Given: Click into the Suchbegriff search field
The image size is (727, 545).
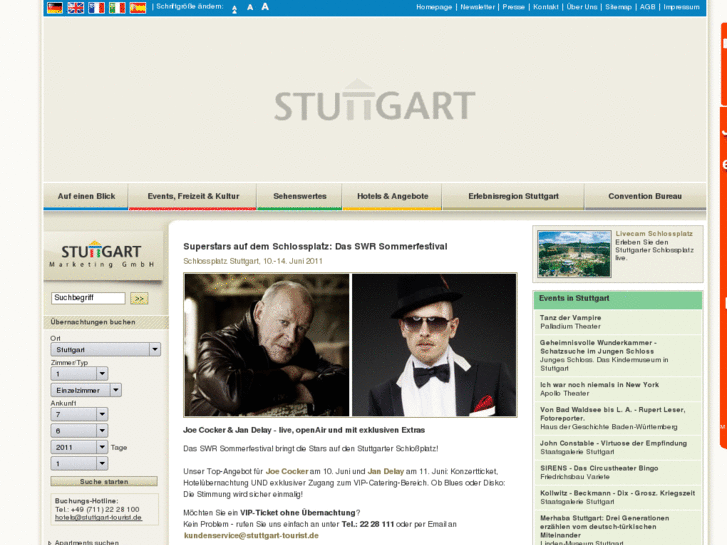Looking at the screenshot, I should tap(88, 298).
